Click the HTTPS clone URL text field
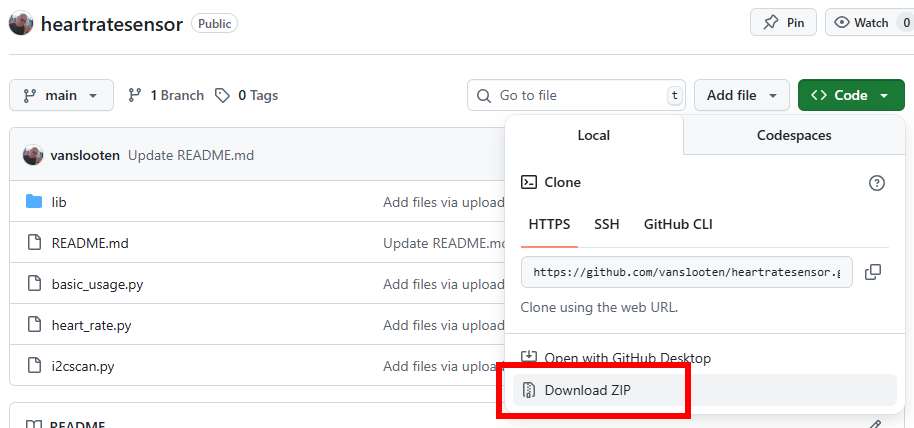 687,272
